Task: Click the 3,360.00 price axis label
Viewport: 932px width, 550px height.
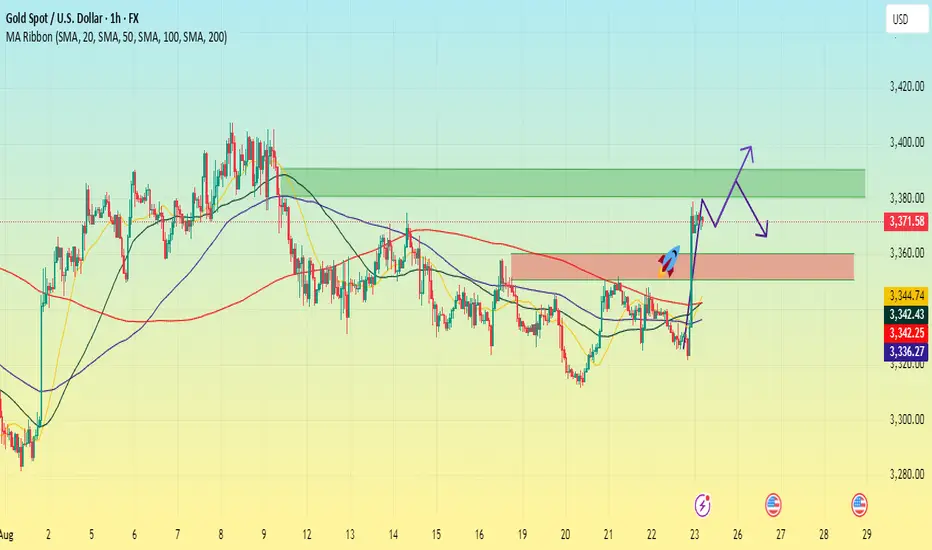Action: point(906,253)
